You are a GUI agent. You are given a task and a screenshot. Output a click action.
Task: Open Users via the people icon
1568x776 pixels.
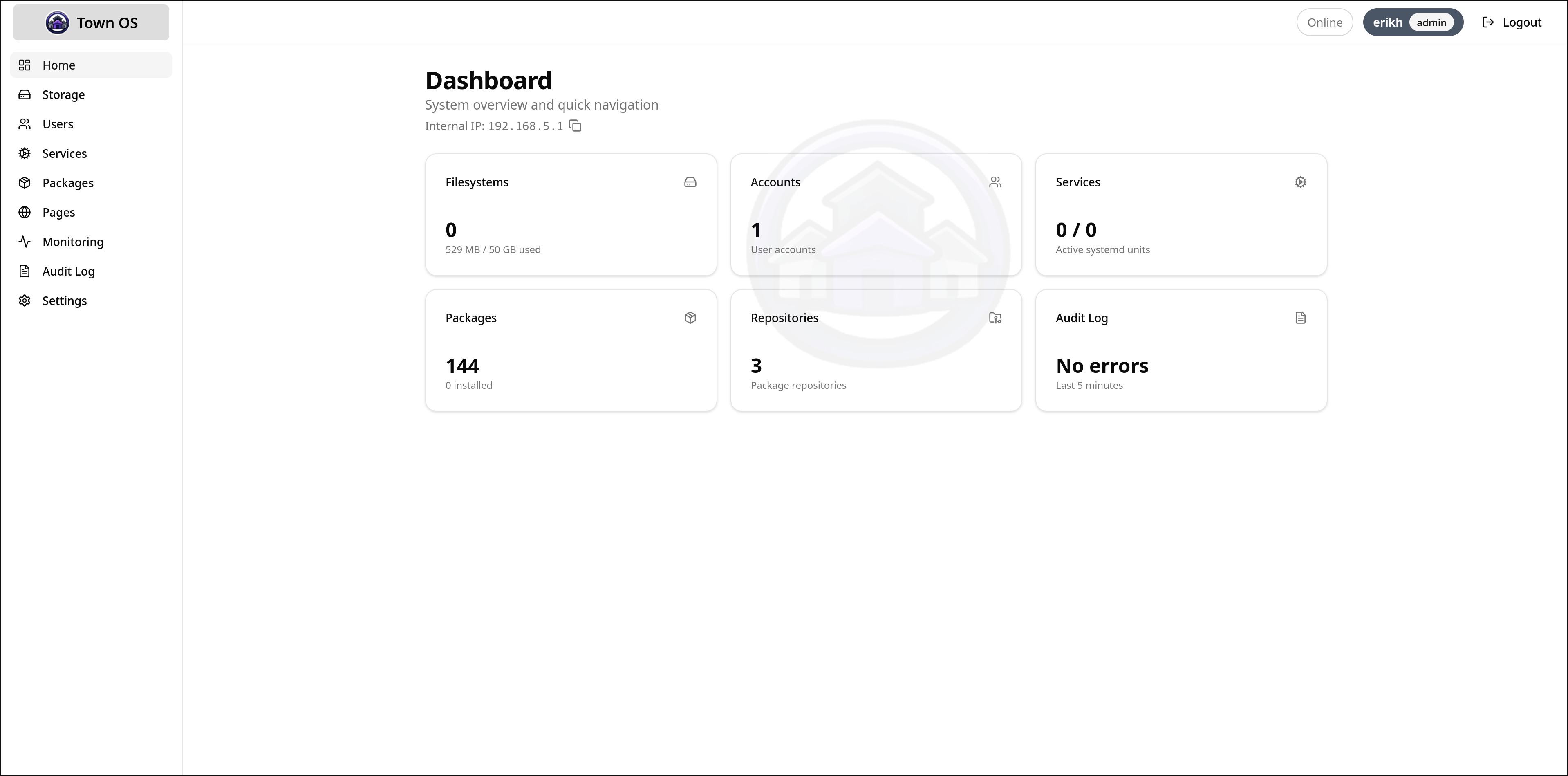coord(25,123)
